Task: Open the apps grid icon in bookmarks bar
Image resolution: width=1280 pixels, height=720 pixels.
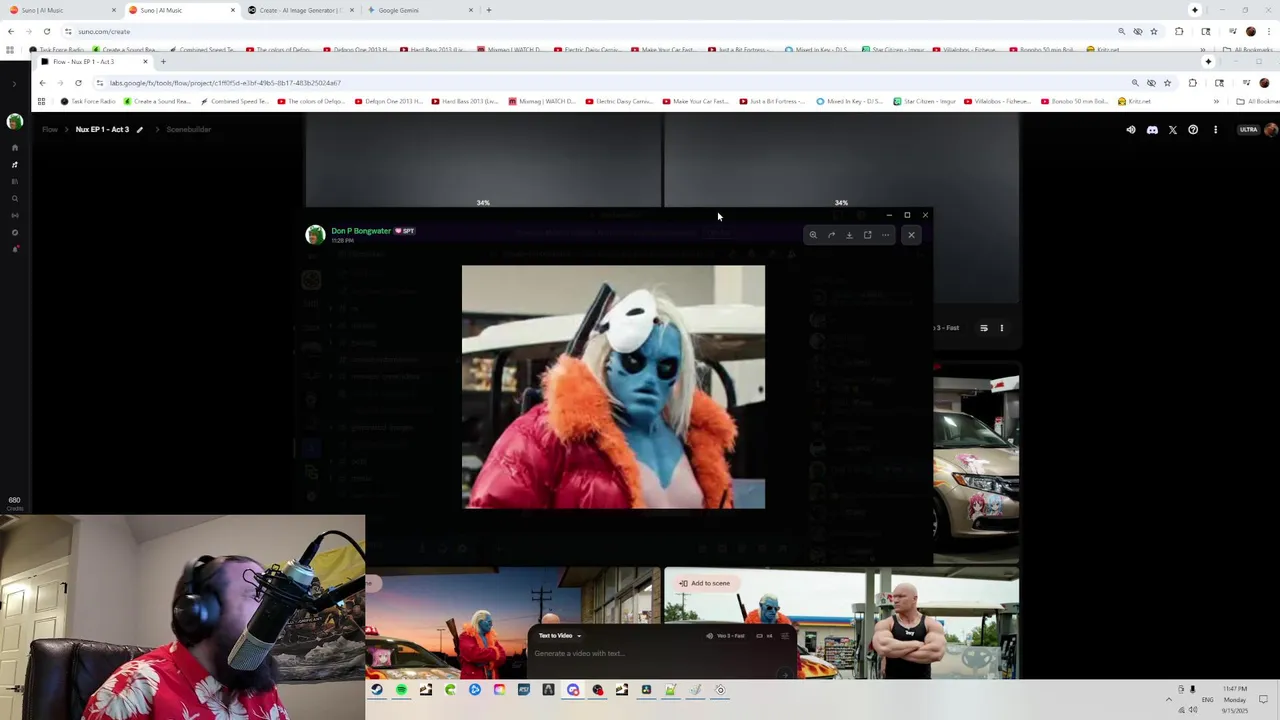Action: click(41, 101)
